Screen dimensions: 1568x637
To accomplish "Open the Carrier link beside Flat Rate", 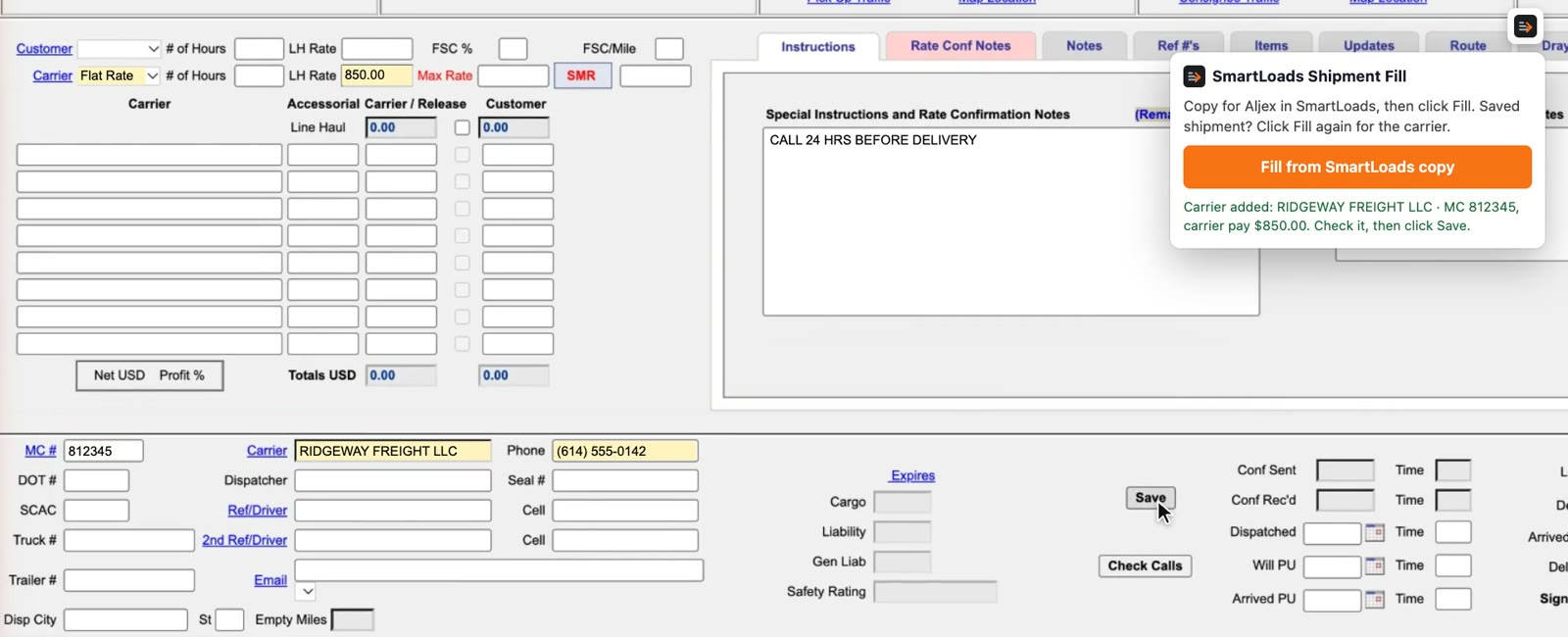I will pyautogui.click(x=52, y=75).
